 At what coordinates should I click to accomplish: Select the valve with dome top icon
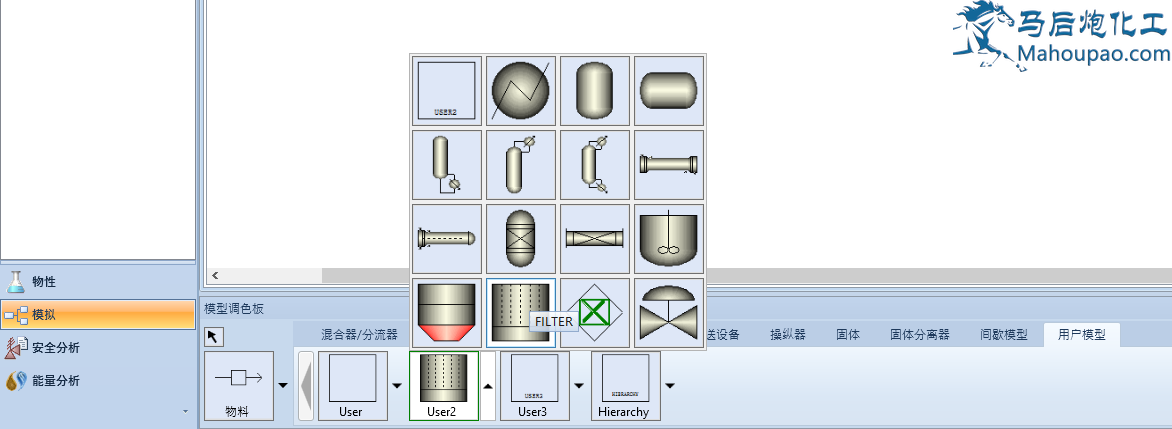(669, 312)
